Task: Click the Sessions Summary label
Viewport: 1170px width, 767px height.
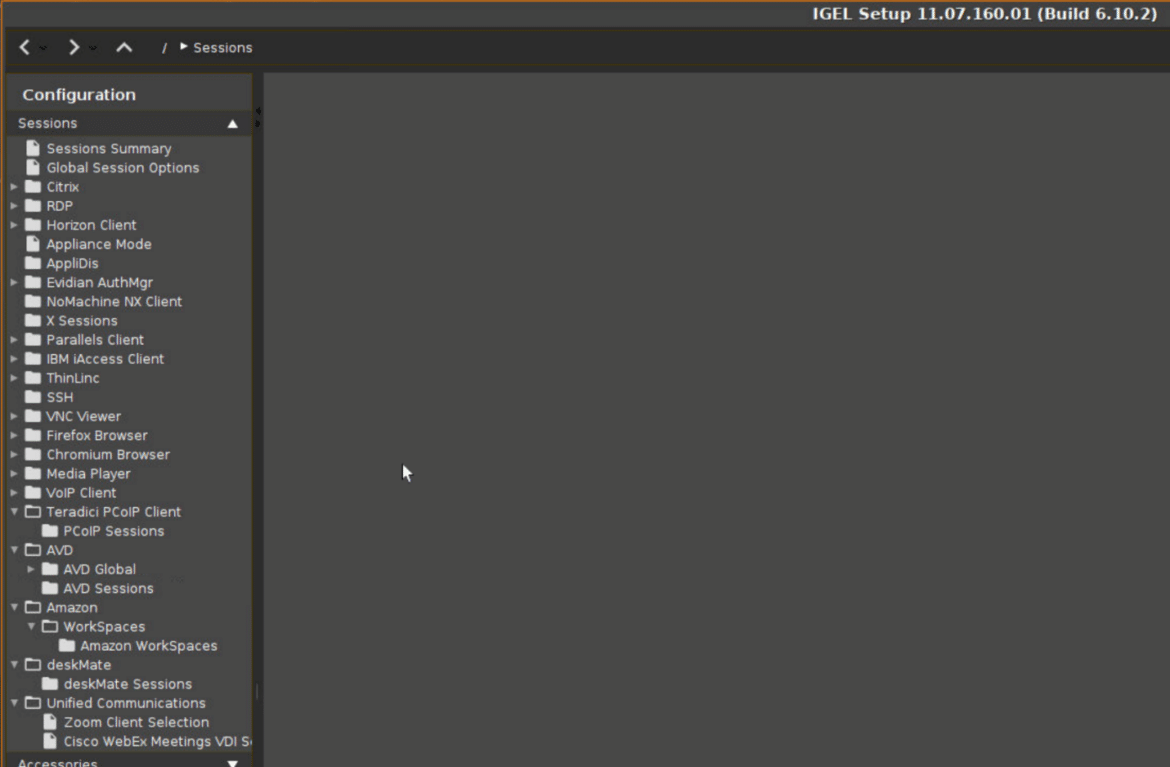Action: 109,148
